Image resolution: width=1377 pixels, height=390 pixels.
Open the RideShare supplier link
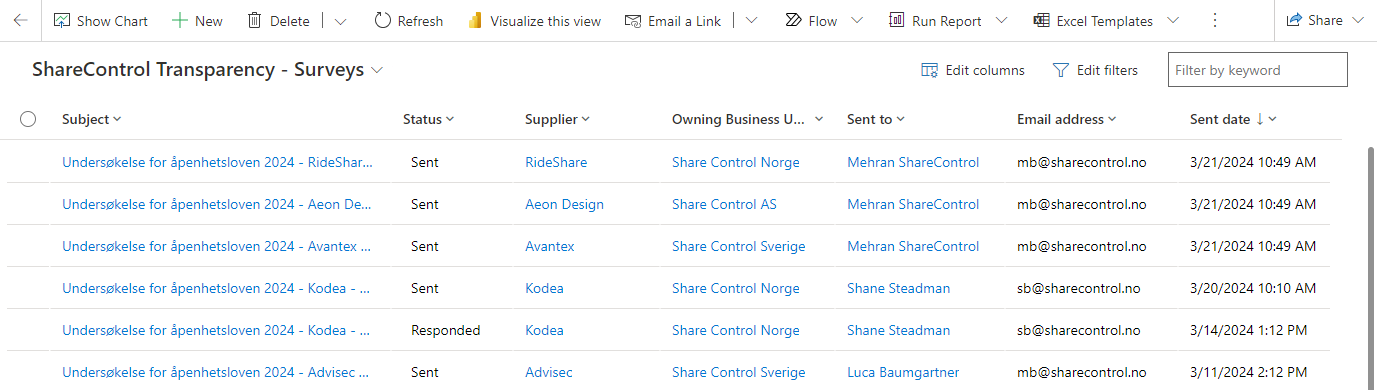coord(556,162)
